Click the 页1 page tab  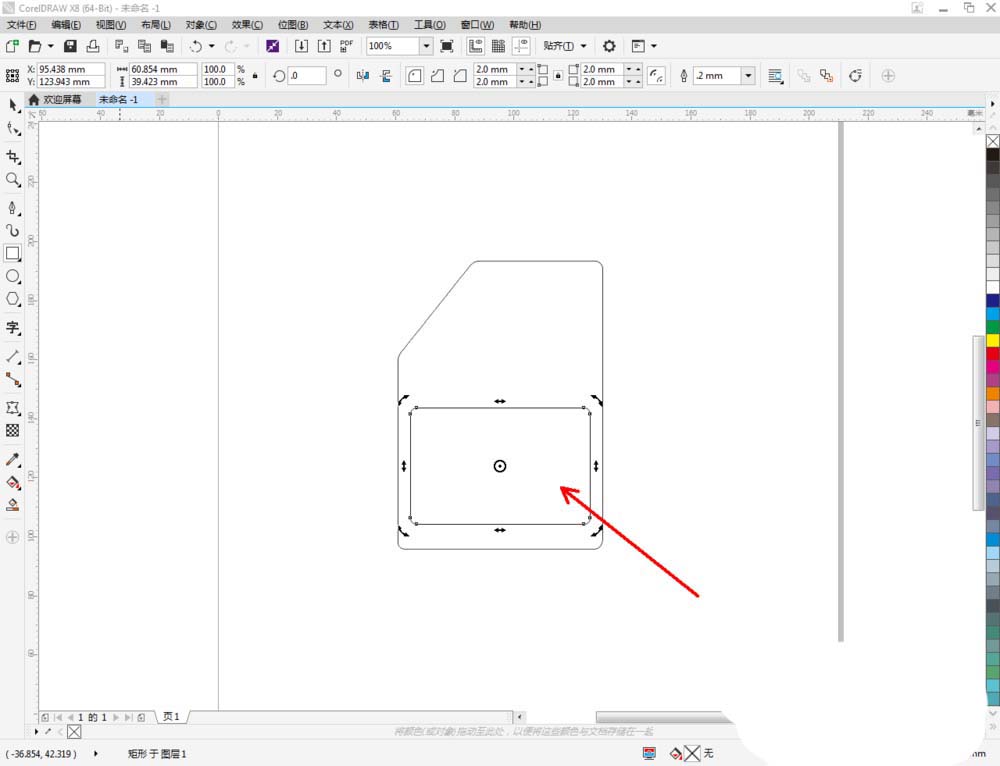pos(171,717)
